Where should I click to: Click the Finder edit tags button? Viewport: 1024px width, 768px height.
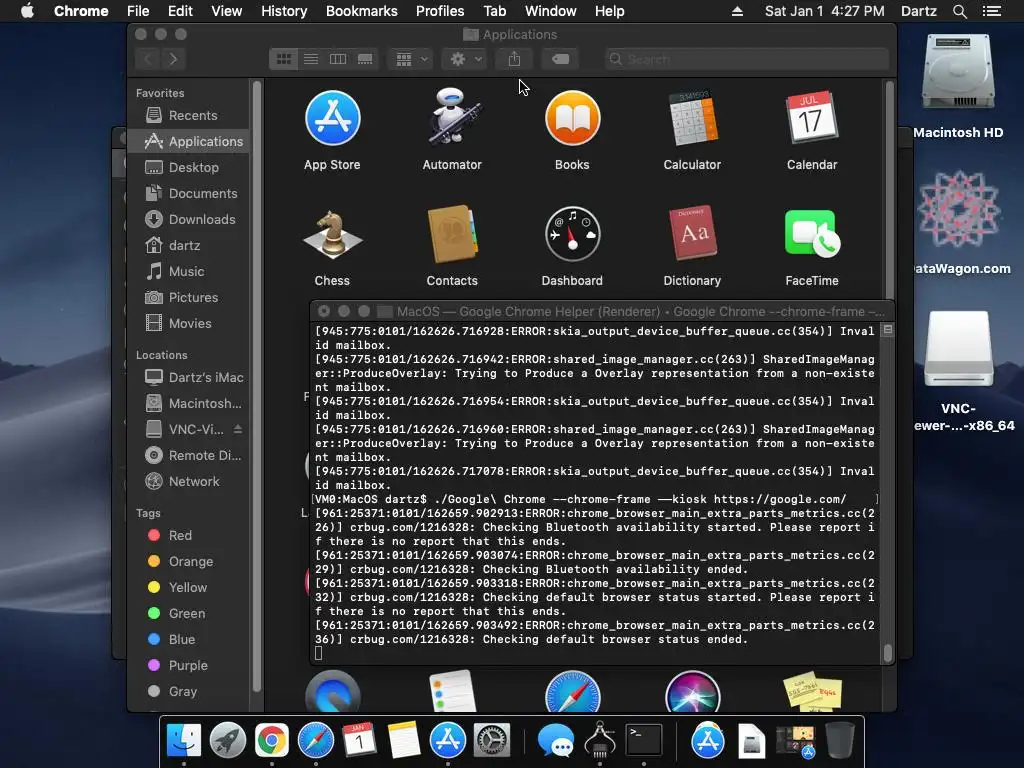tap(560, 59)
